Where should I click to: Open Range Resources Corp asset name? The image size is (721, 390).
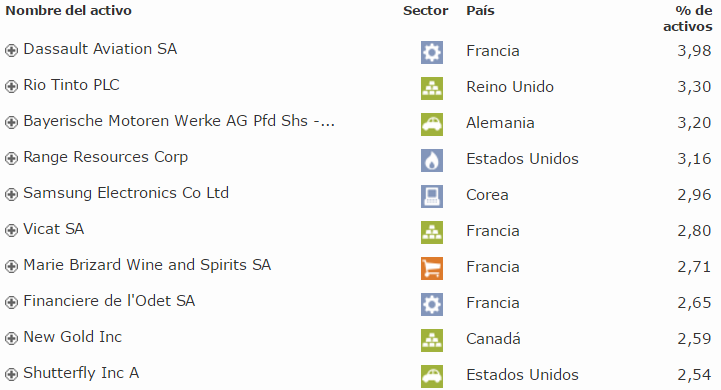tap(106, 157)
